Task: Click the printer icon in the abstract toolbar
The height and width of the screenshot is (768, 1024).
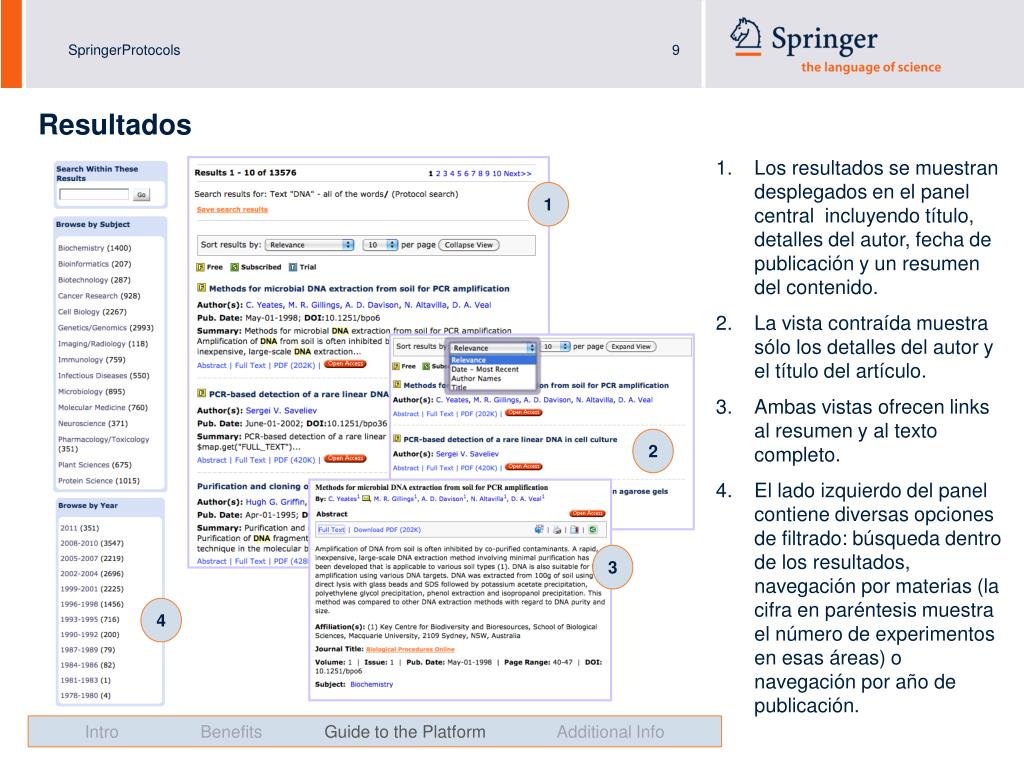Action: point(557,530)
